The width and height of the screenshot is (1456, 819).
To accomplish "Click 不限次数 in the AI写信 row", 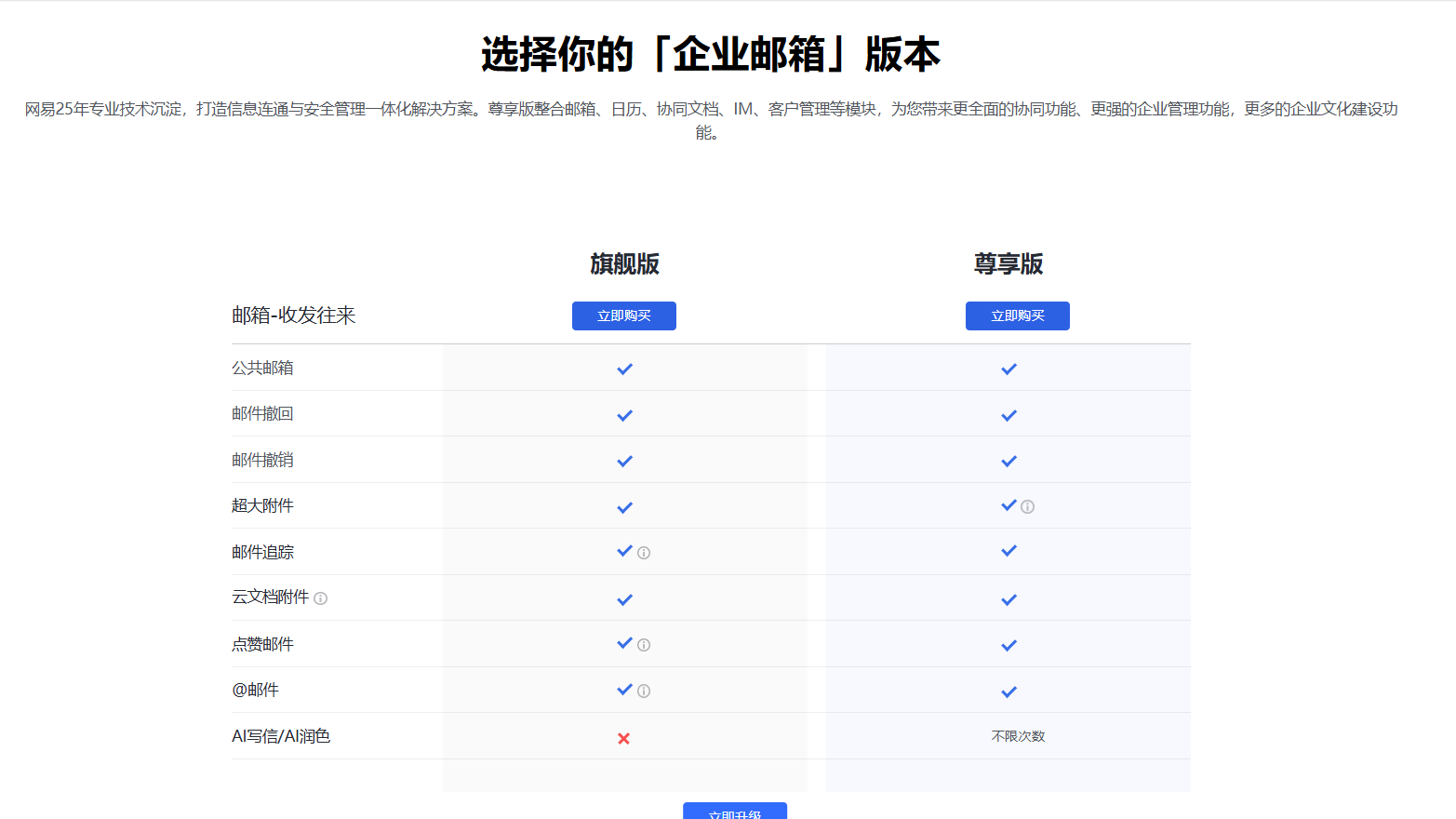I will pyautogui.click(x=1018, y=735).
